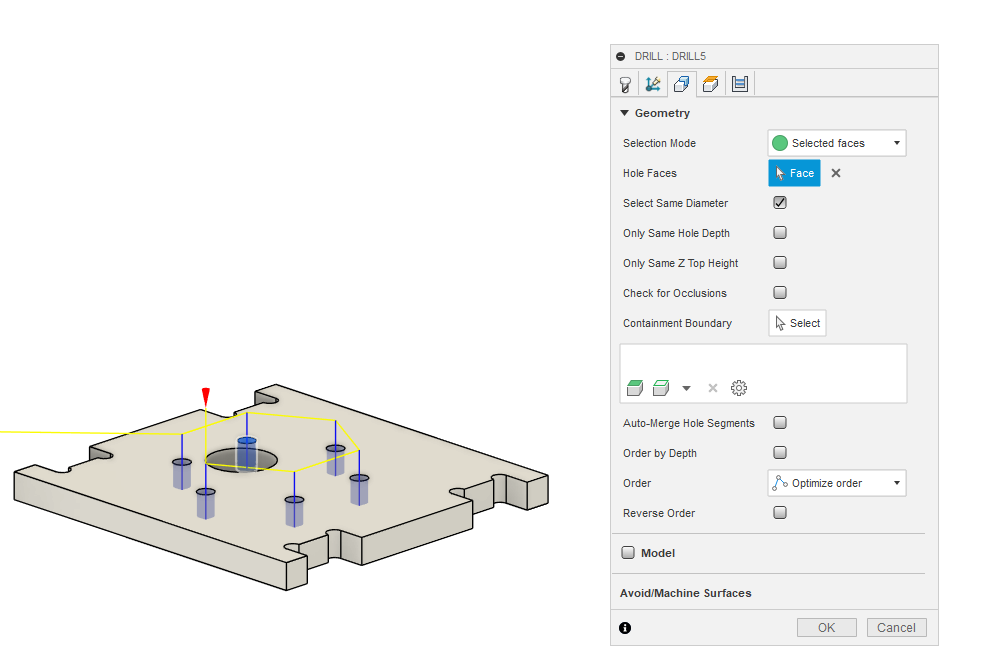Click the first green cube selection icon
Image resolution: width=987 pixels, height=665 pixels.
click(635, 388)
